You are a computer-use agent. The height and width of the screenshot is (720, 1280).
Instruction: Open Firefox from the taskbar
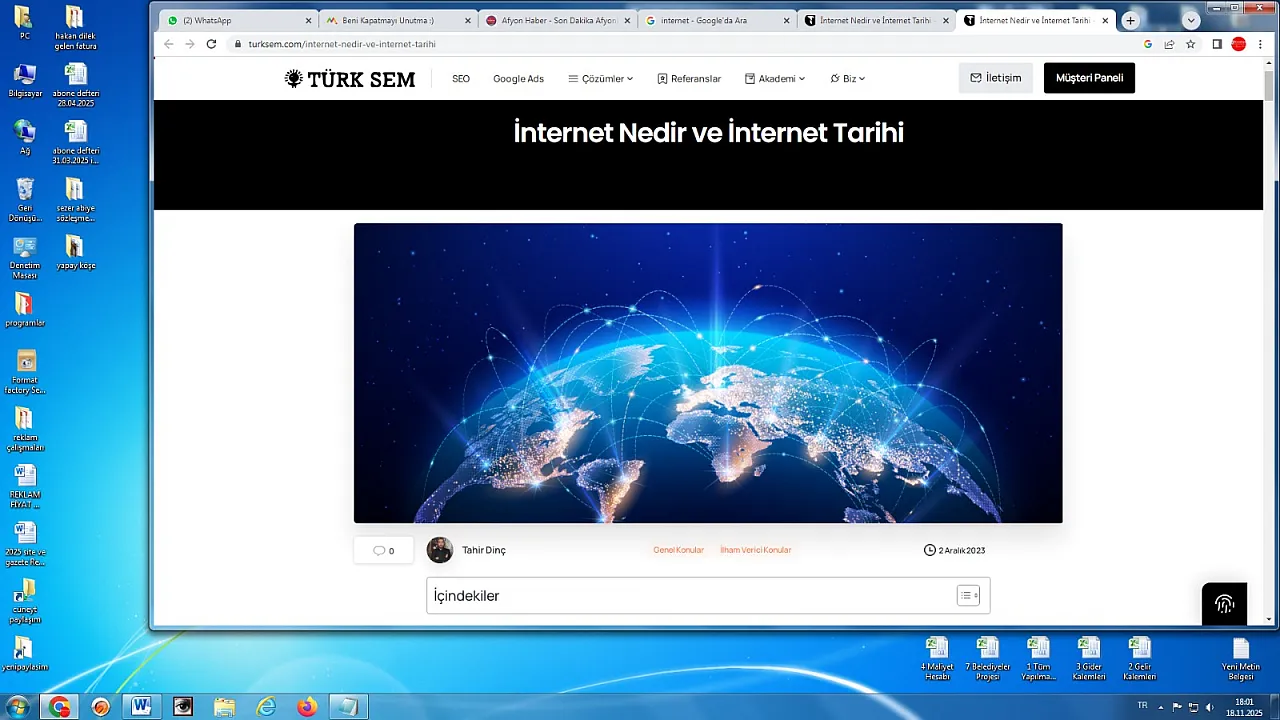(x=306, y=707)
